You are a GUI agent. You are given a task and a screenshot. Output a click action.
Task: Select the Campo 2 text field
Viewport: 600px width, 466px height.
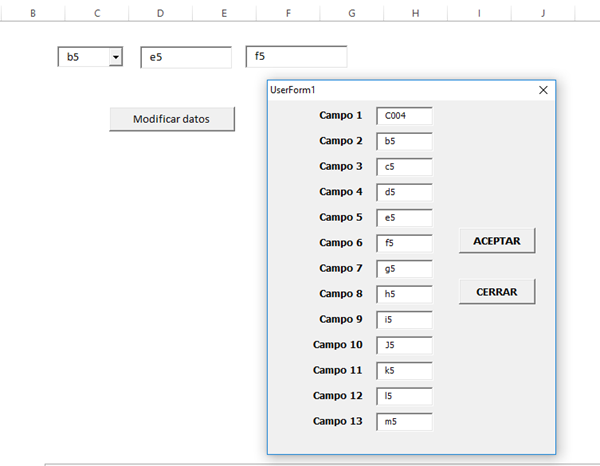[404, 141]
